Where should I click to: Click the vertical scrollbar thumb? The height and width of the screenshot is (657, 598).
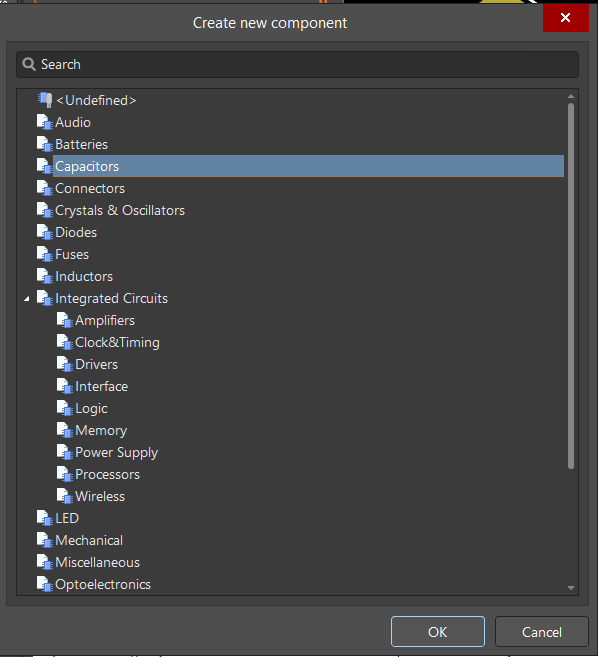[571, 286]
